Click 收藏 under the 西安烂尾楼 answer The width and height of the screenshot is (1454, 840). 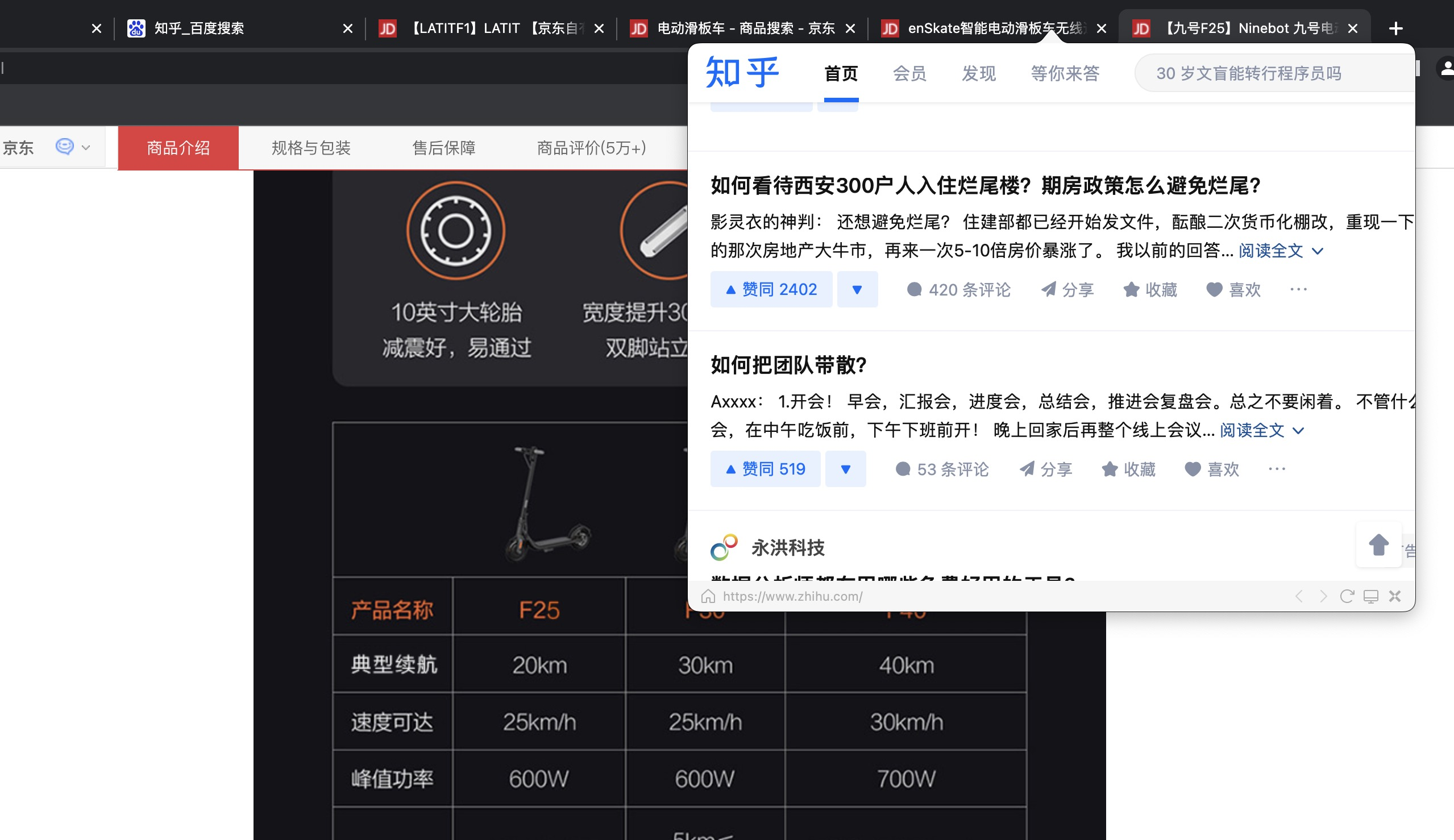click(1150, 289)
